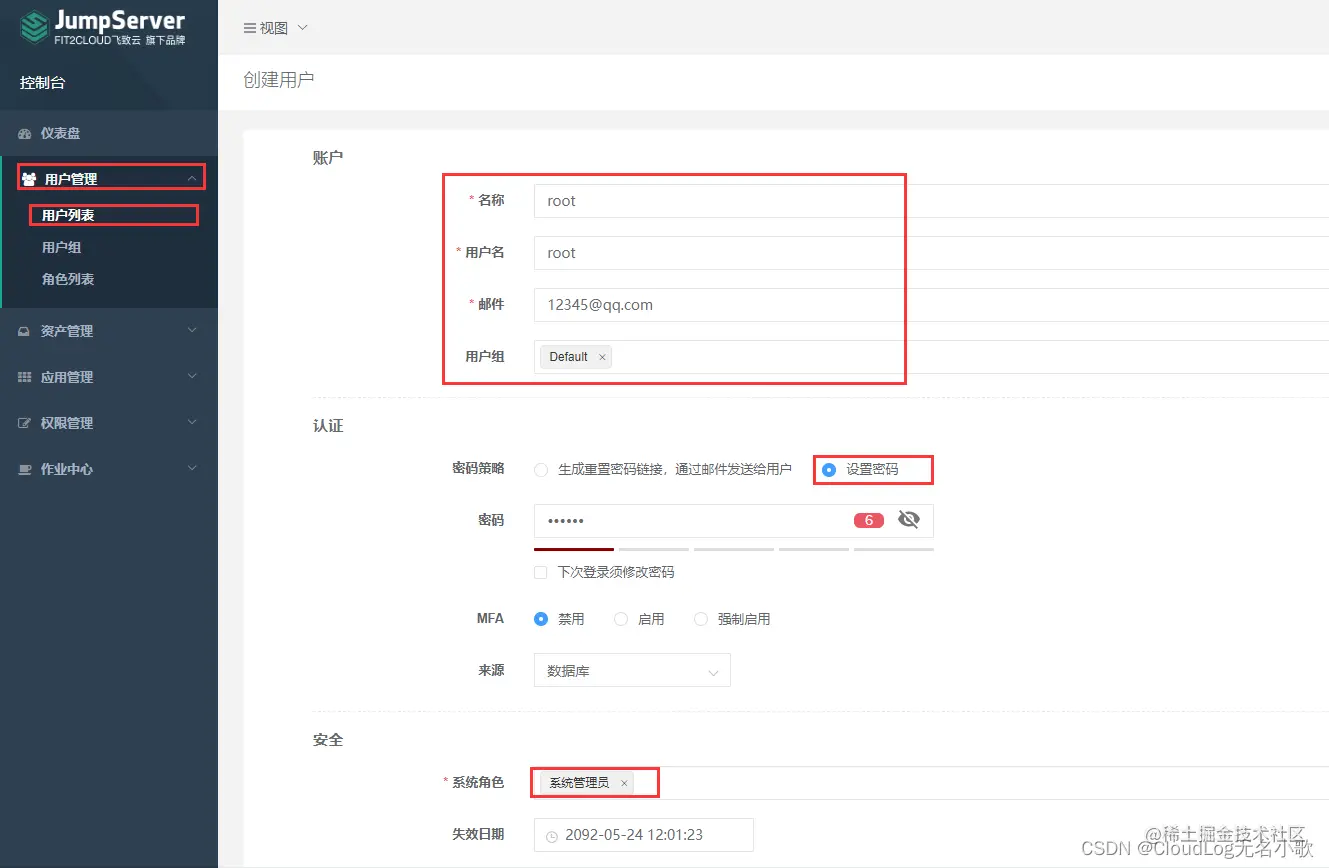This screenshot has height=868, width=1329.
Task: Collapse the 用户管理 menu chevron
Action: pos(193,179)
